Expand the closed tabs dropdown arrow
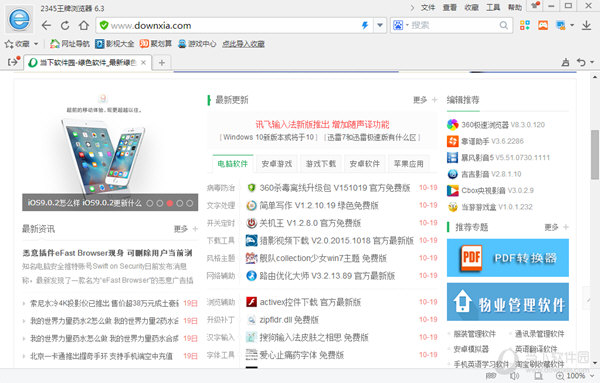The width and height of the screenshot is (600, 383). click(x=592, y=62)
